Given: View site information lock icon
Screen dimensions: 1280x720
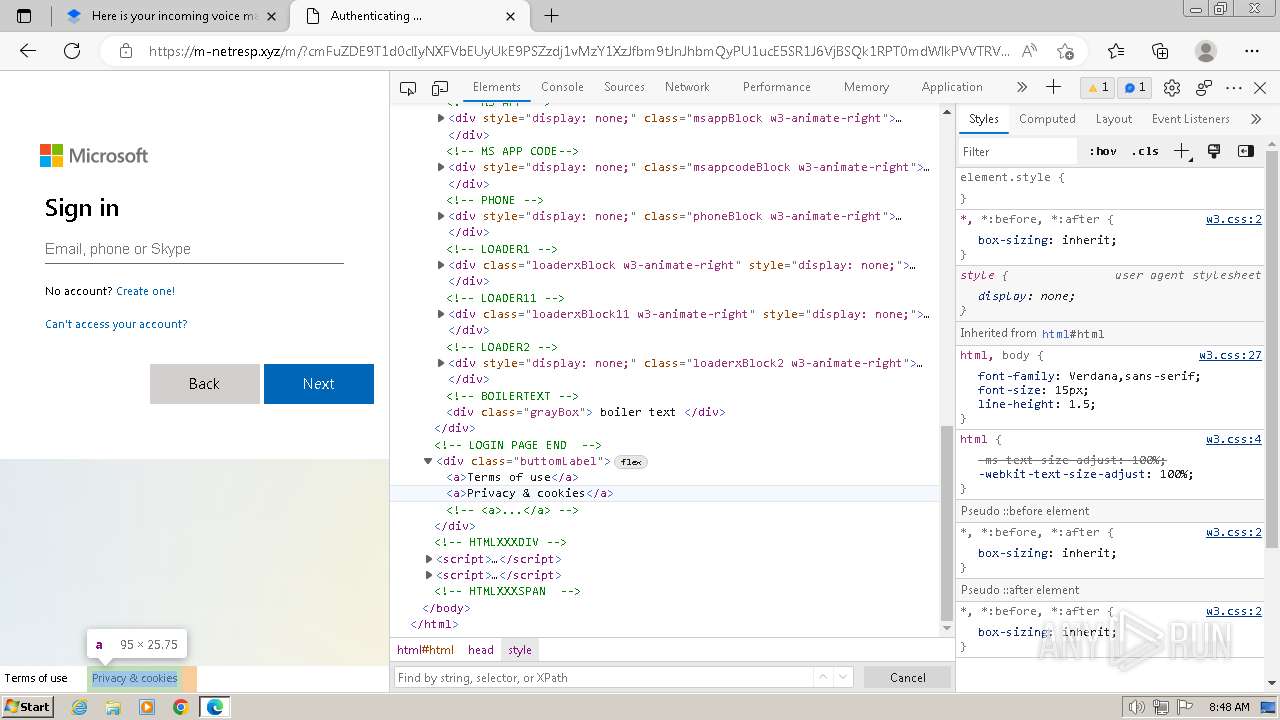Looking at the screenshot, I should point(125,51).
